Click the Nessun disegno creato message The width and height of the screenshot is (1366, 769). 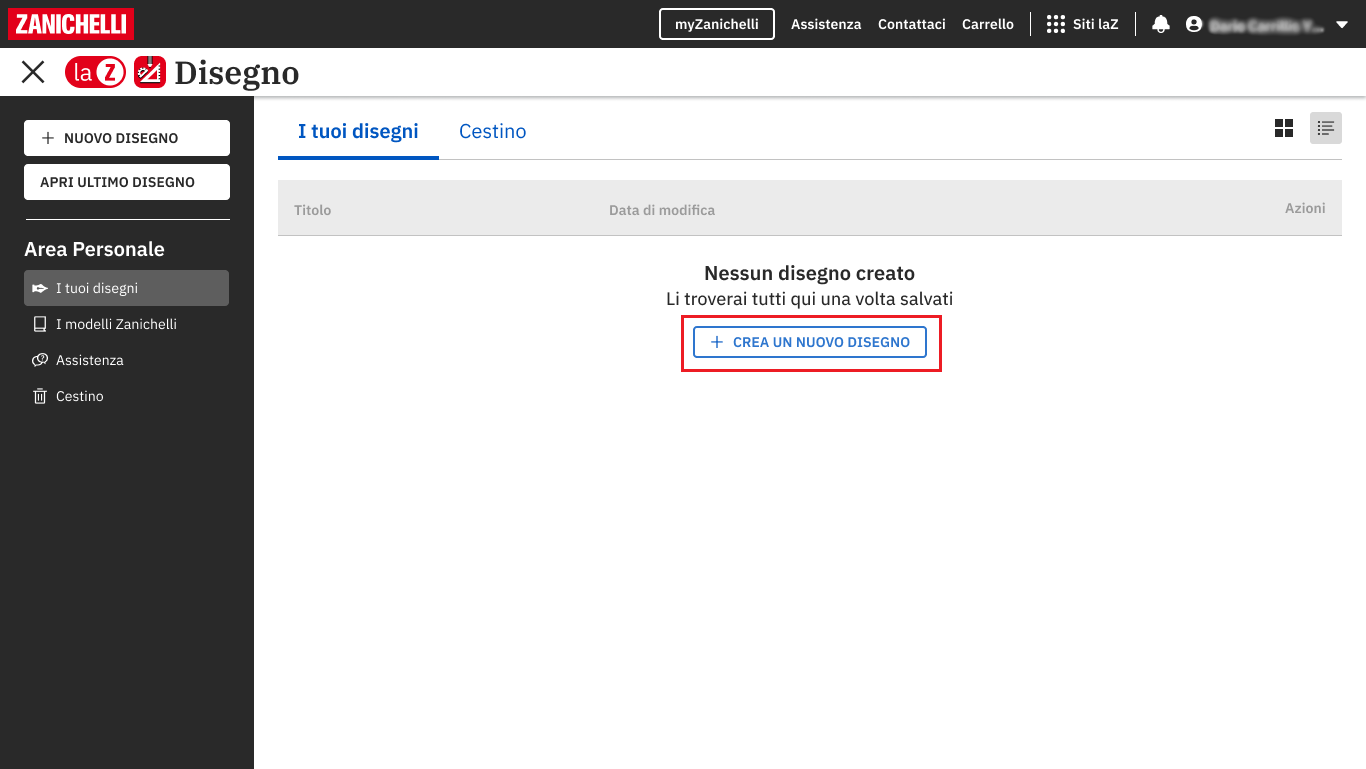[810, 273]
